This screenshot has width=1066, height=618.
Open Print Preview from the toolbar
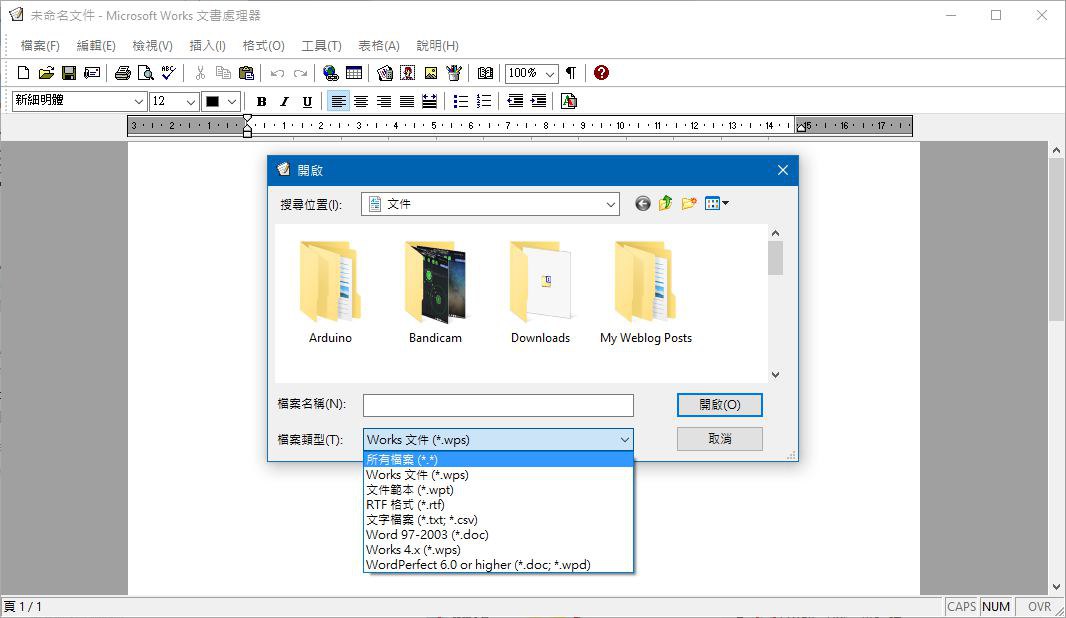(x=145, y=73)
